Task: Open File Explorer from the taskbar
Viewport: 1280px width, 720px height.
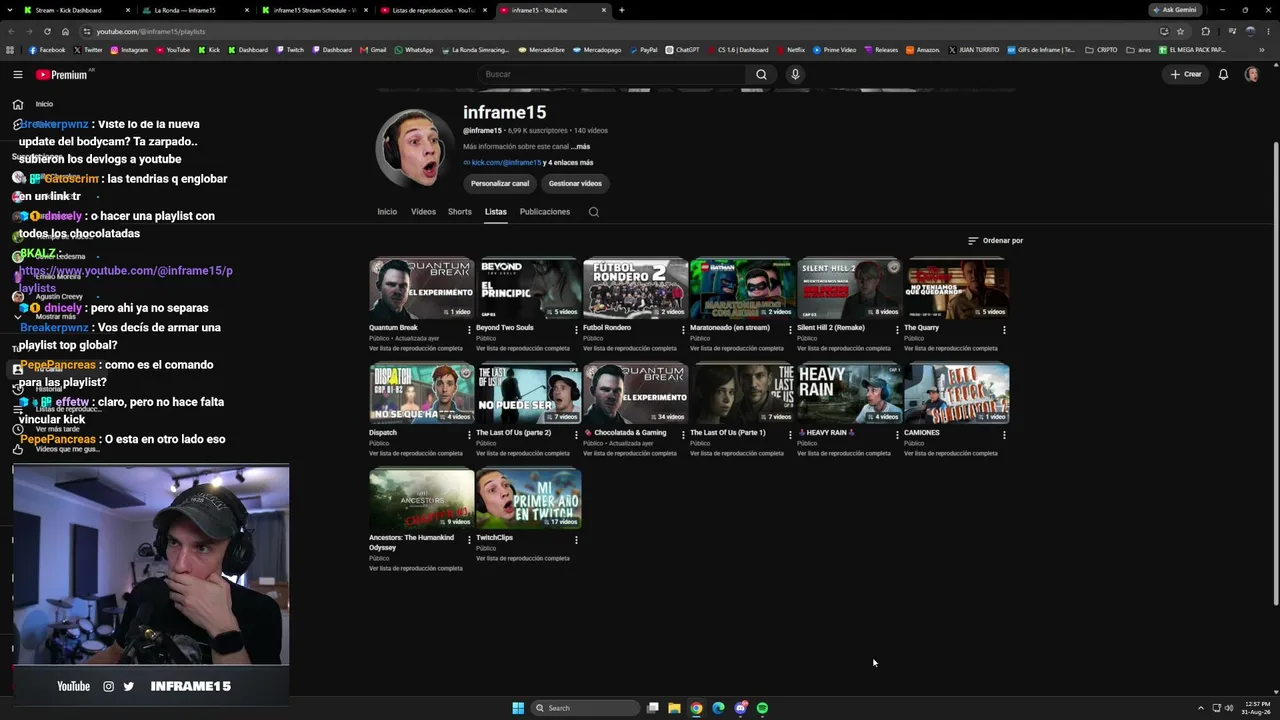Action: [674, 708]
